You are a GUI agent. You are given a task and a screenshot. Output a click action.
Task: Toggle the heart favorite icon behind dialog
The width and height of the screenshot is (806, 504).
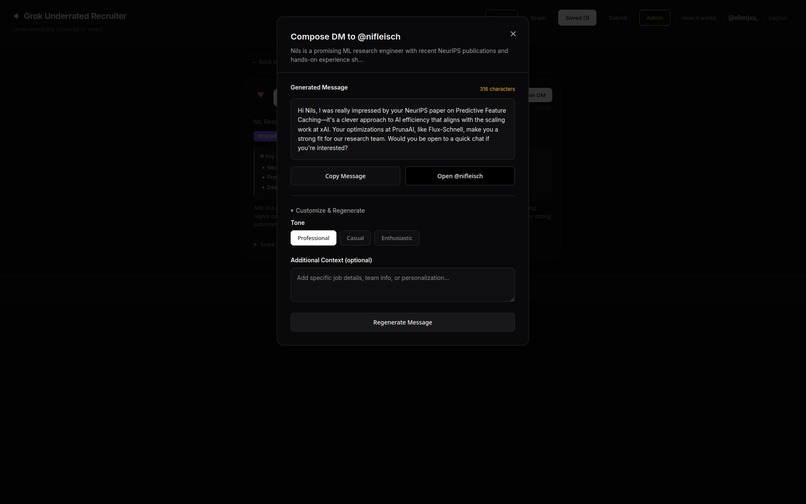pos(261,95)
